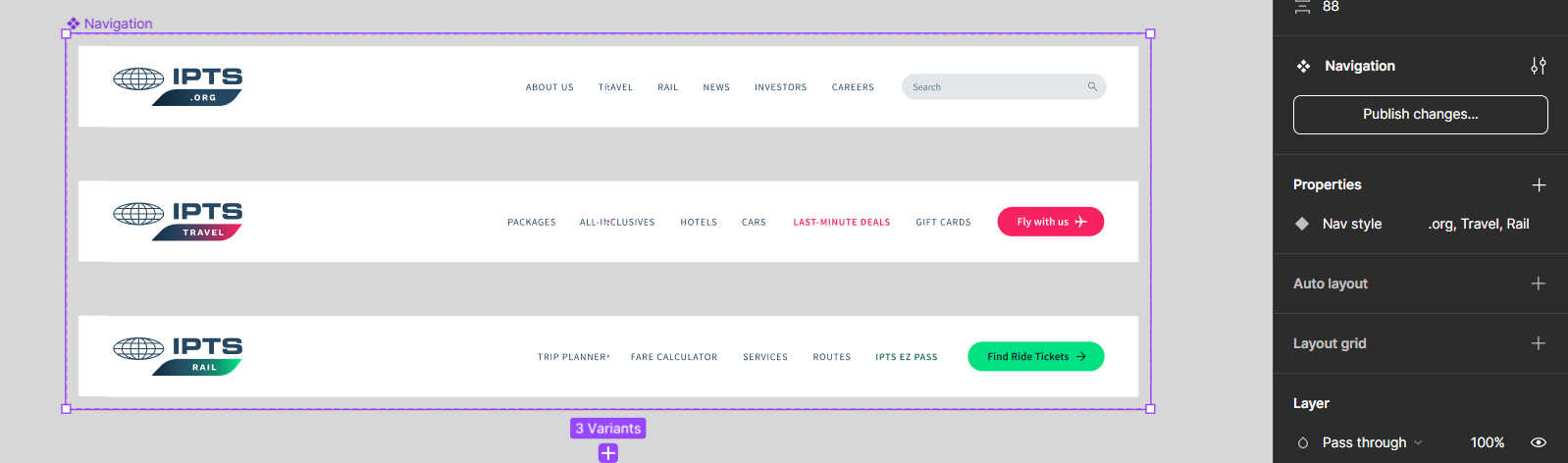Click the Nav style variant property
Screen dimensions: 1568x463
1351,224
